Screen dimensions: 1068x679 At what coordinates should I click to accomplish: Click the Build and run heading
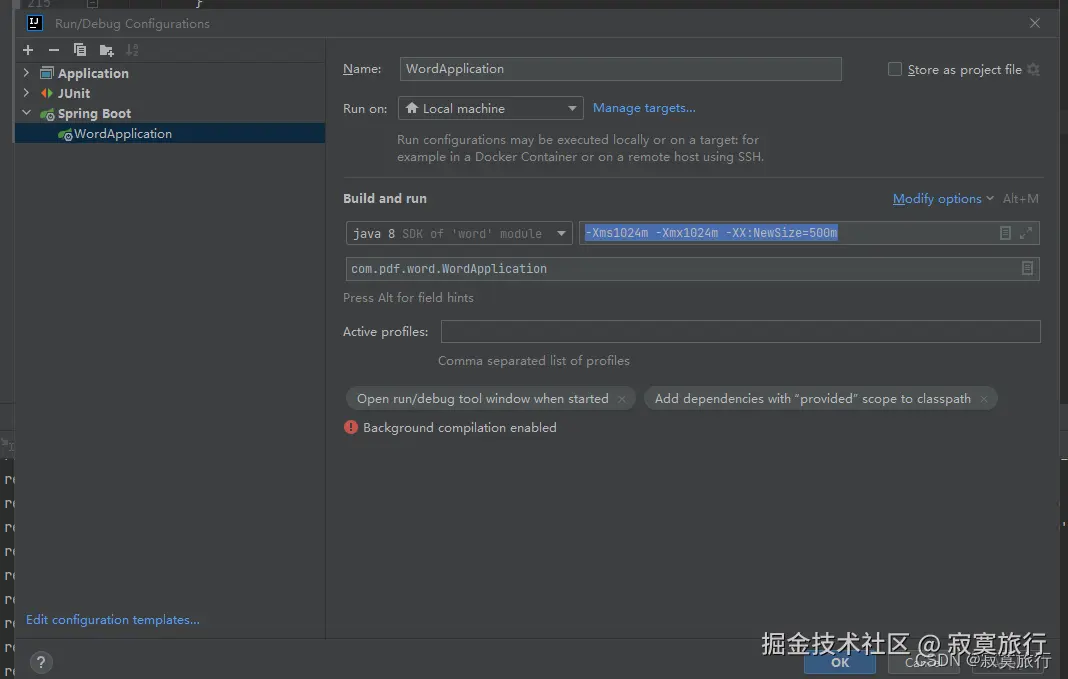pos(385,198)
